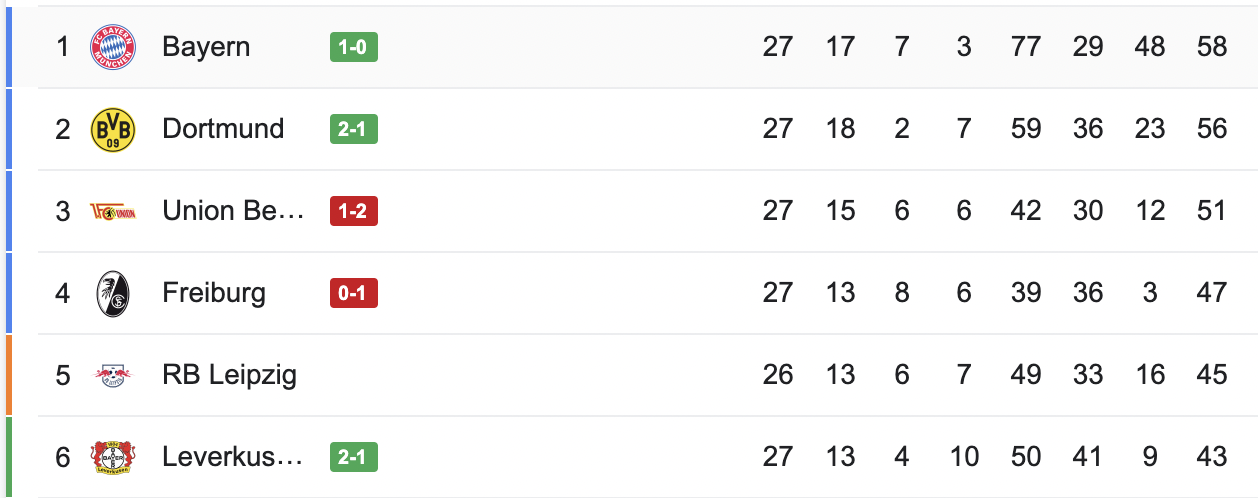Screen dimensions: 1258x498
Task: Click the SC Freiburg crest
Action: [112, 293]
